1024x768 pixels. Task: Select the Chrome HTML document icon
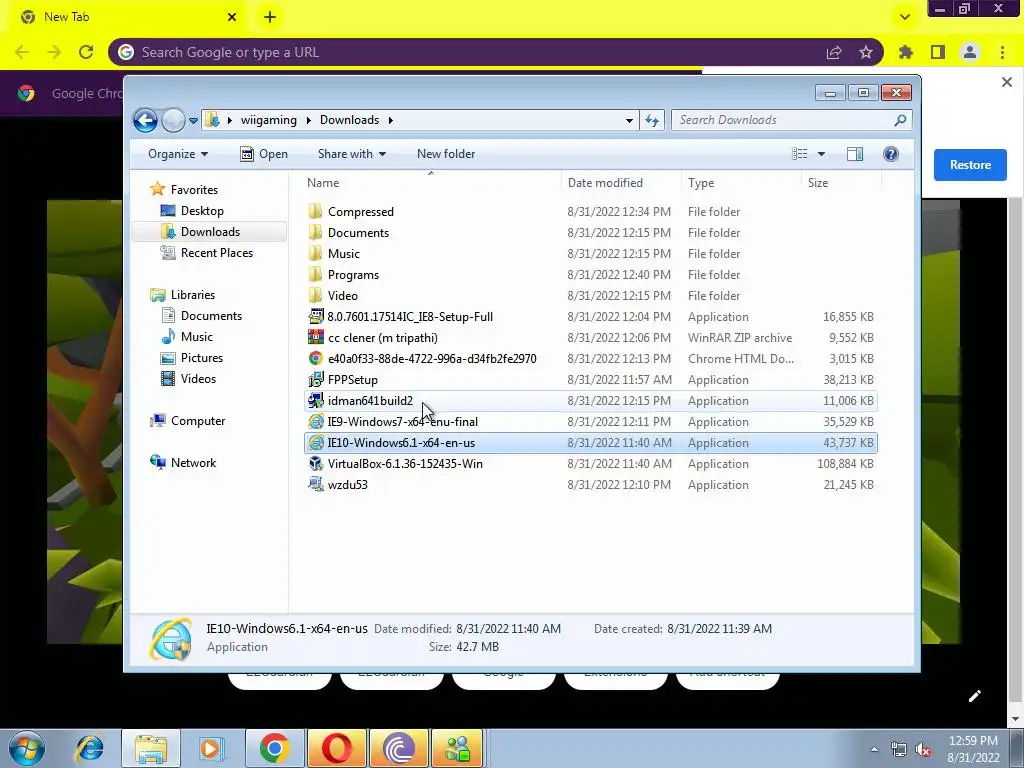click(316, 359)
